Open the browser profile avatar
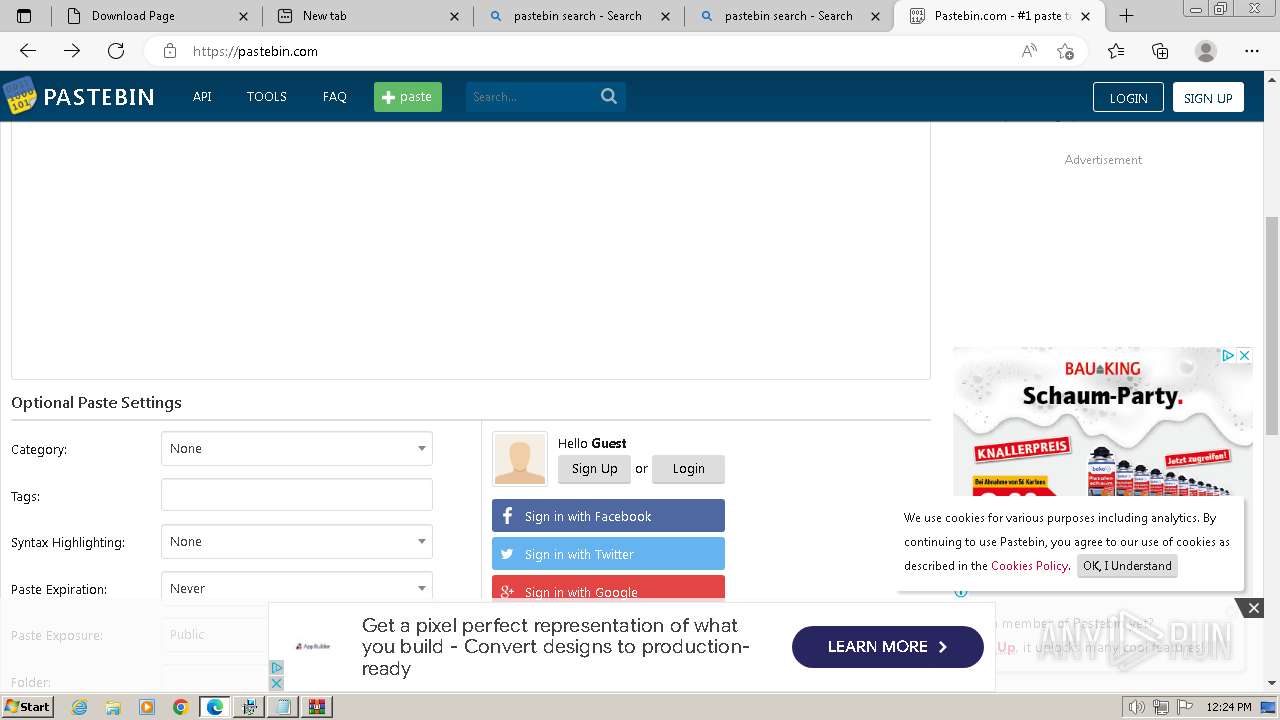Image resolution: width=1280 pixels, height=720 pixels. (1206, 51)
